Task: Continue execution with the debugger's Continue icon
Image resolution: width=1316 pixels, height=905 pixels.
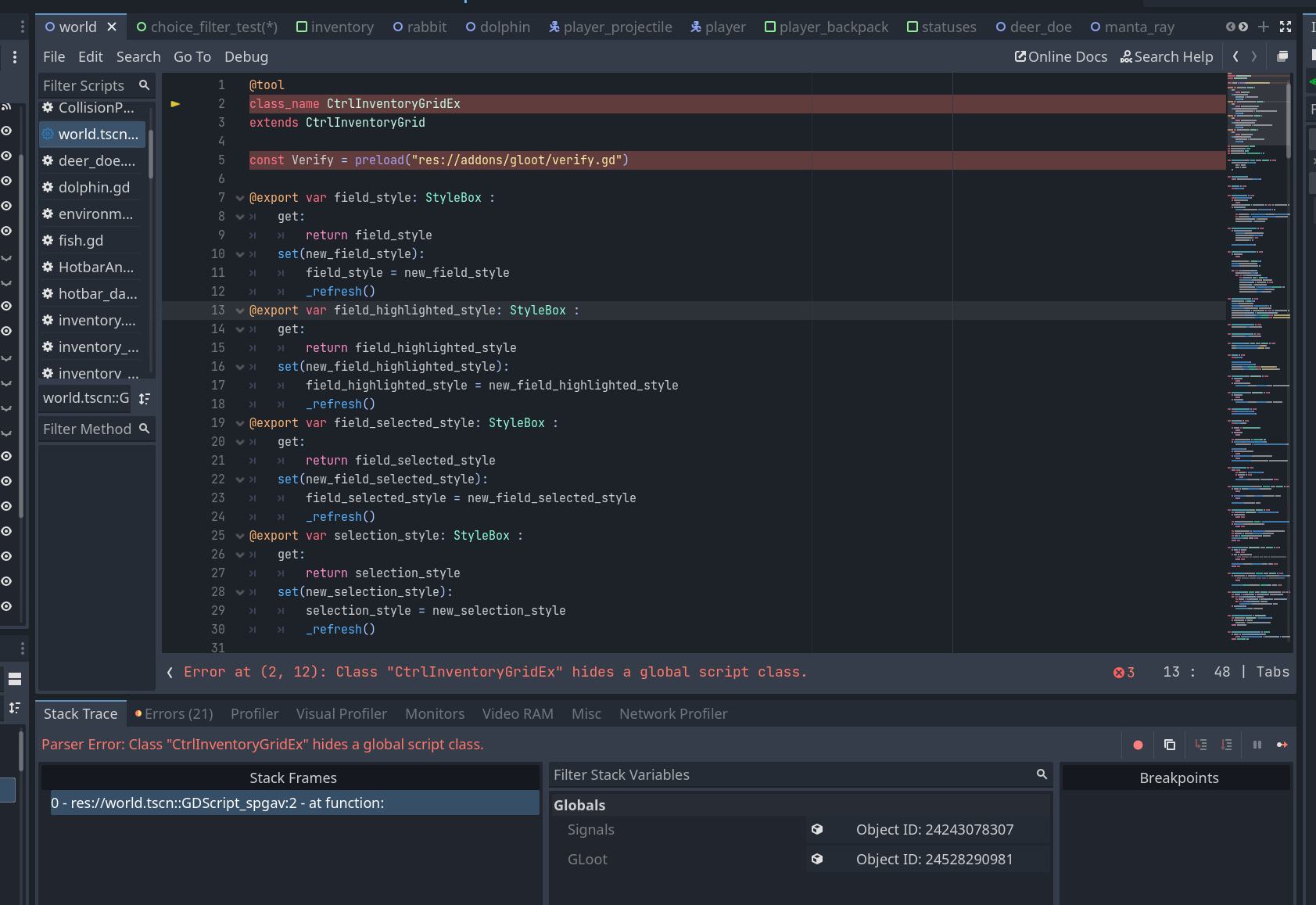Action: (1282, 745)
